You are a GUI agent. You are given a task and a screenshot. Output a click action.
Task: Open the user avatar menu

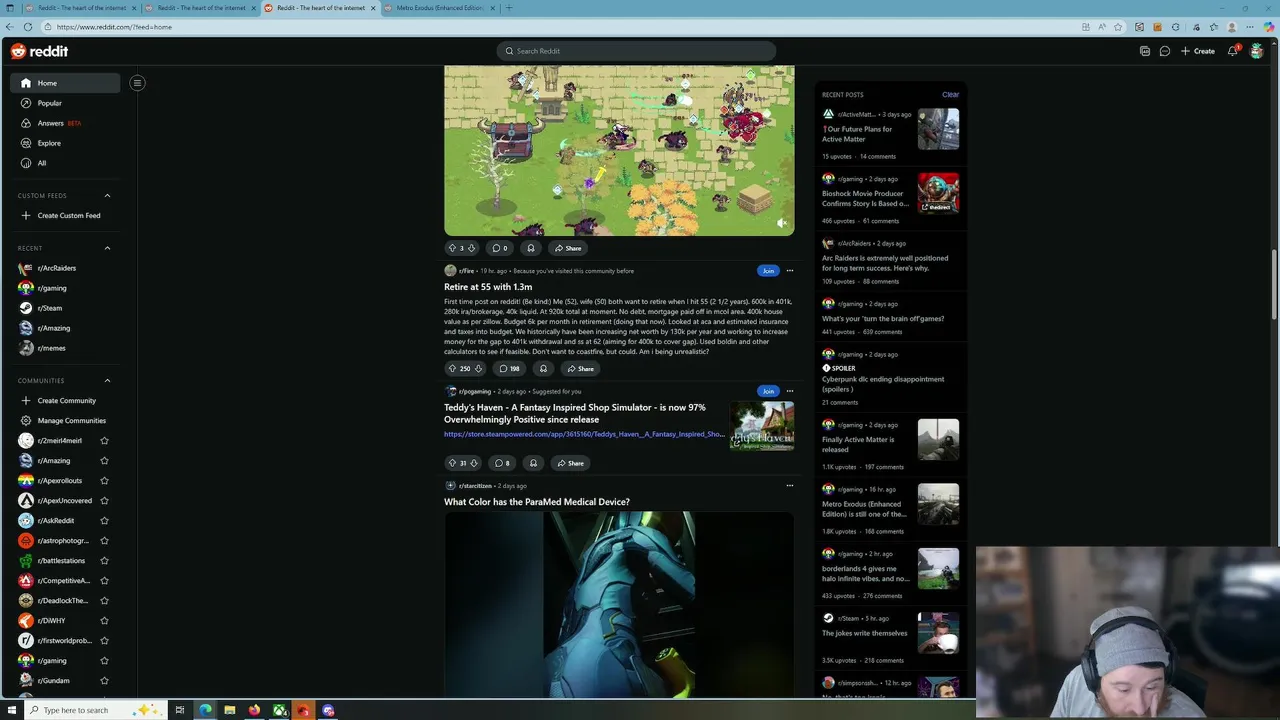click(1257, 51)
